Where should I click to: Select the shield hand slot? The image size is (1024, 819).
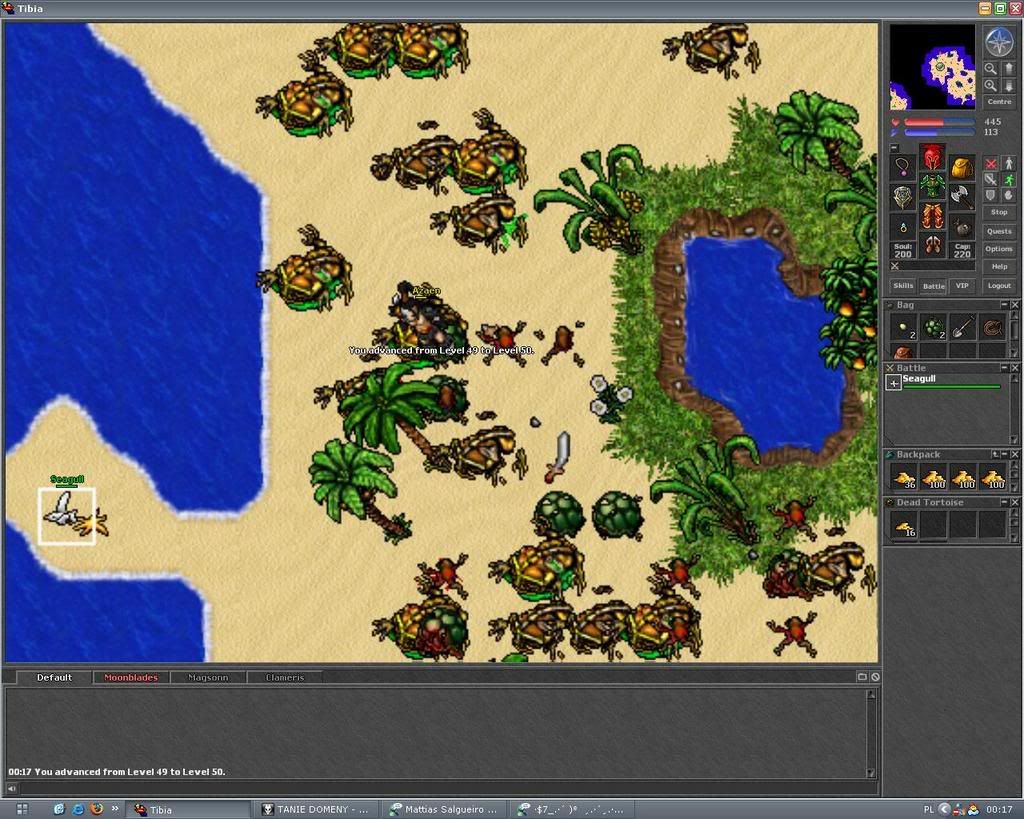tap(903, 196)
